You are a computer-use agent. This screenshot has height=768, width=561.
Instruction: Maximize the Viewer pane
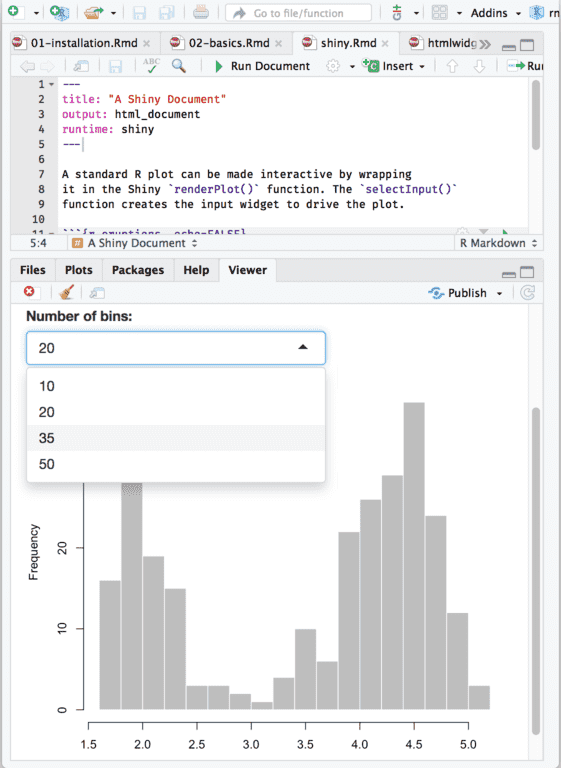coord(527,272)
